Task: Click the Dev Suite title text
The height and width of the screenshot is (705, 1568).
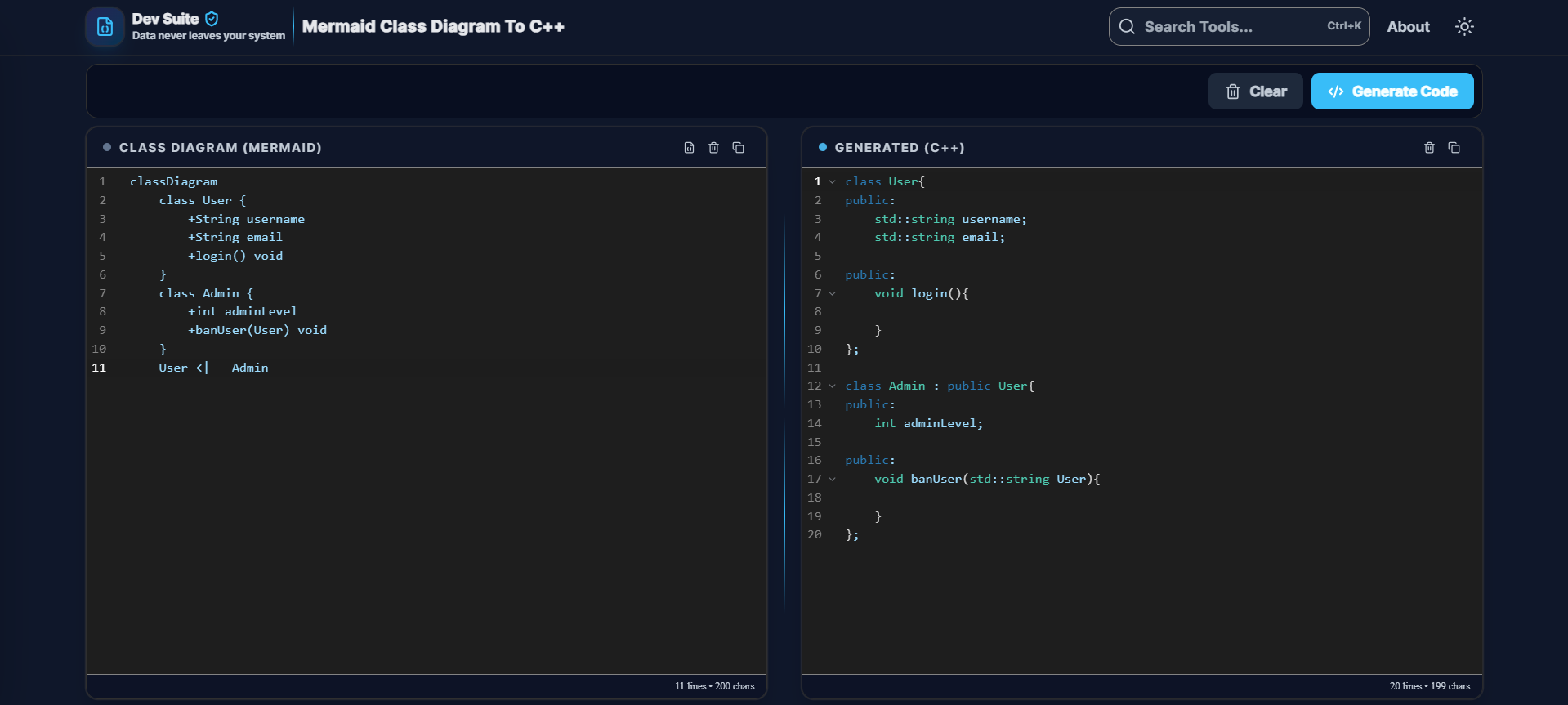Action: (165, 19)
